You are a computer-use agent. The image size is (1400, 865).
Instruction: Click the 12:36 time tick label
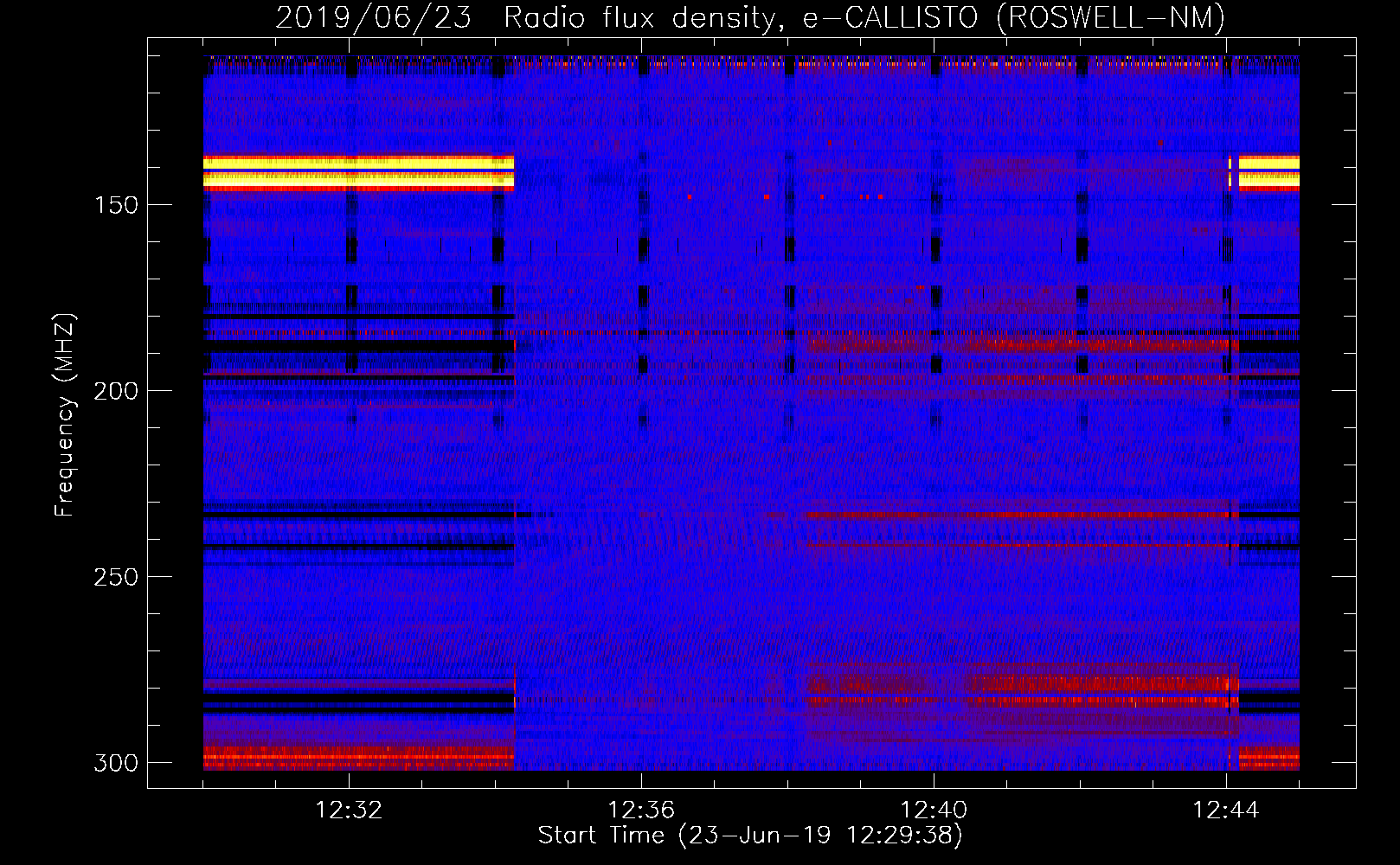pyautogui.click(x=641, y=811)
